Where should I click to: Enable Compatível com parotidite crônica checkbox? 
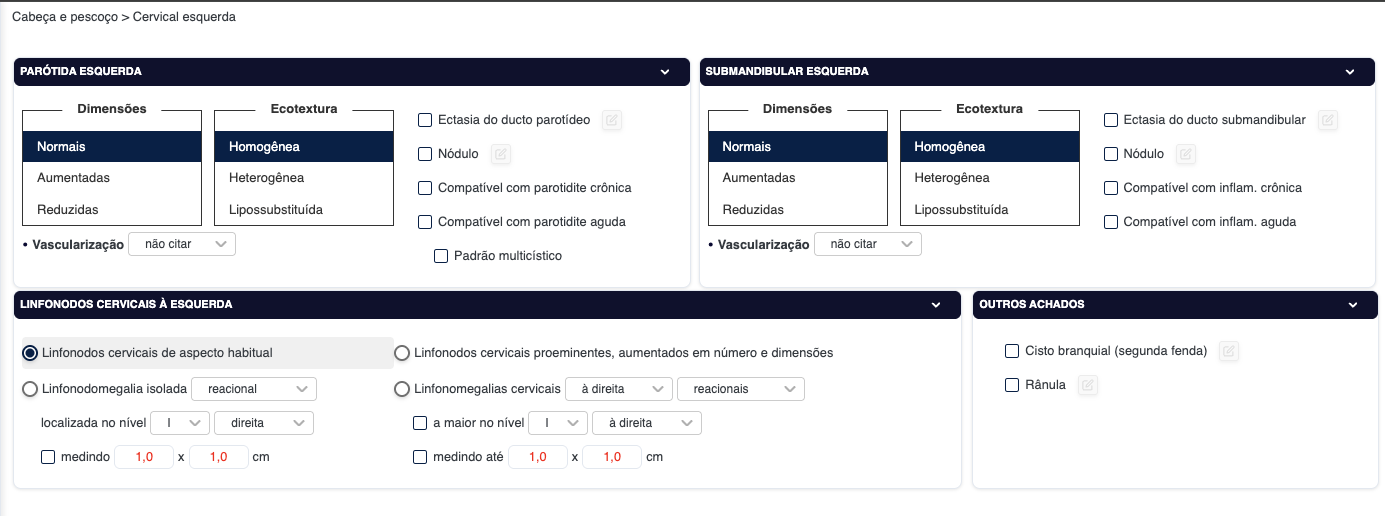(x=425, y=188)
